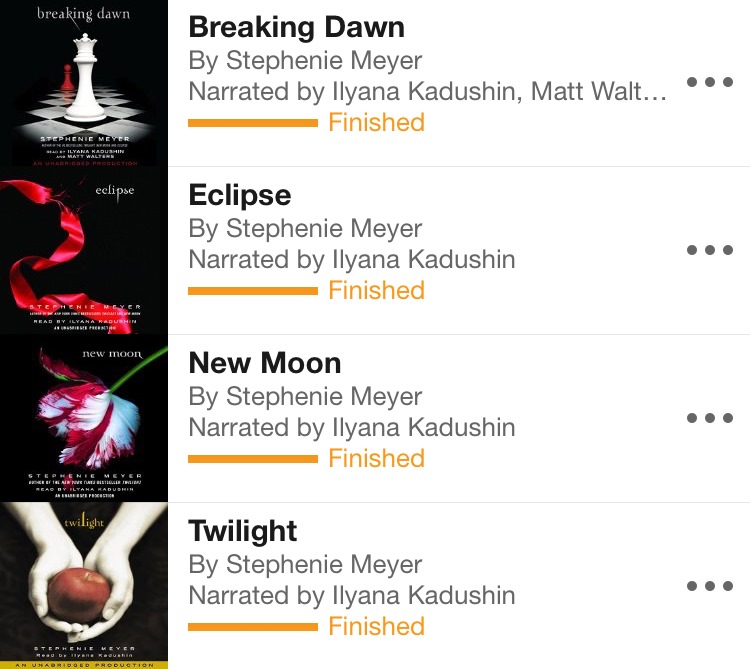Viewport: 750px width, 669px height.
Task: Click Breaking Dawn's orange progress bar
Action: (253, 123)
